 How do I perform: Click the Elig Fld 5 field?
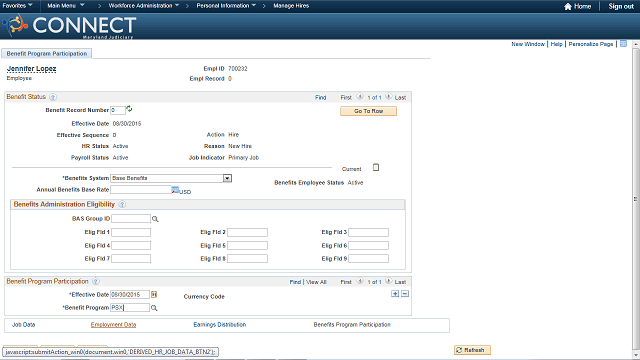point(247,245)
